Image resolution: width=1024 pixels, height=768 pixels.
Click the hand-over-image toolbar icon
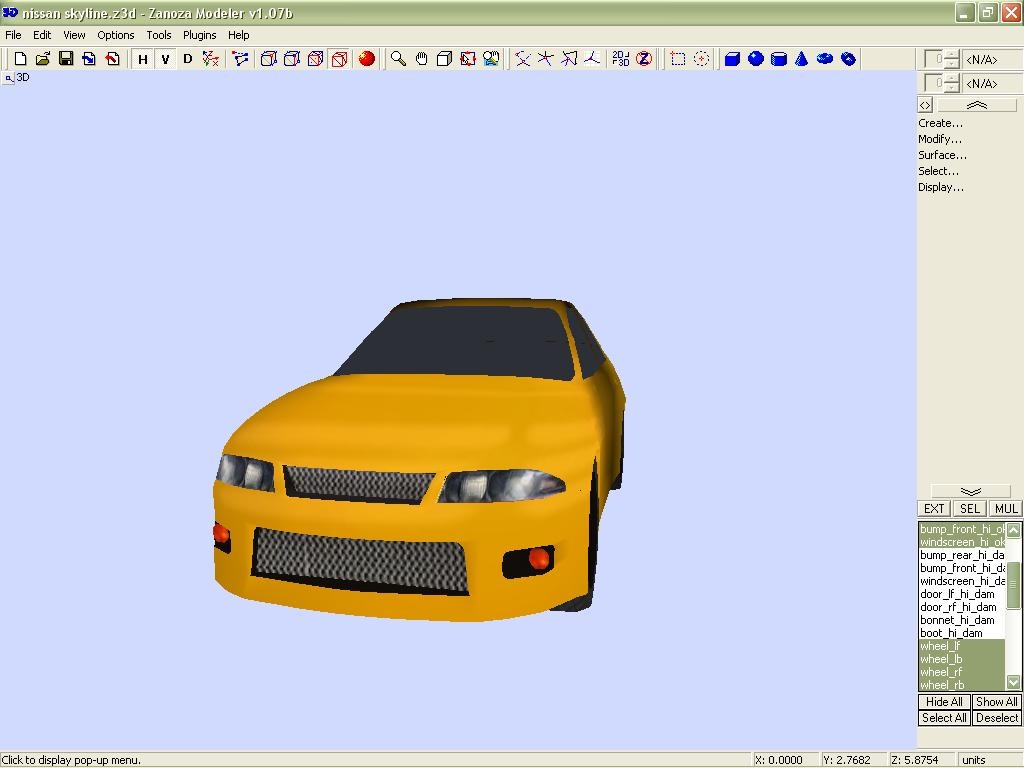coord(491,59)
